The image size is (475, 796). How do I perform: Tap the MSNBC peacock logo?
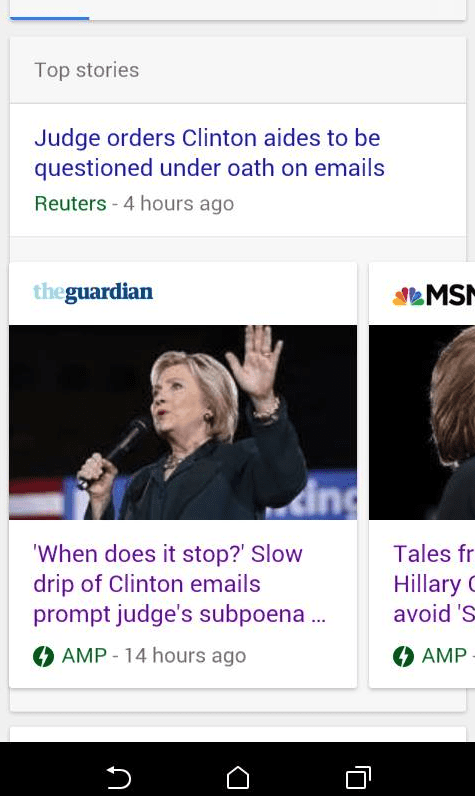point(408,296)
